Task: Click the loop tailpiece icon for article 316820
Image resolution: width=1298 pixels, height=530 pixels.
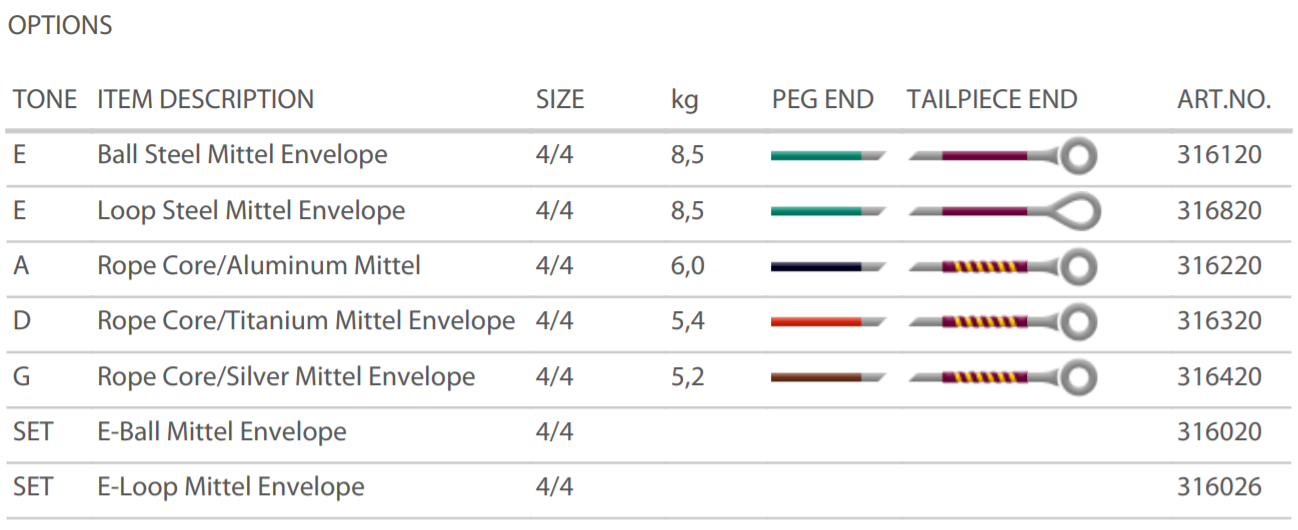Action: click(1004, 211)
